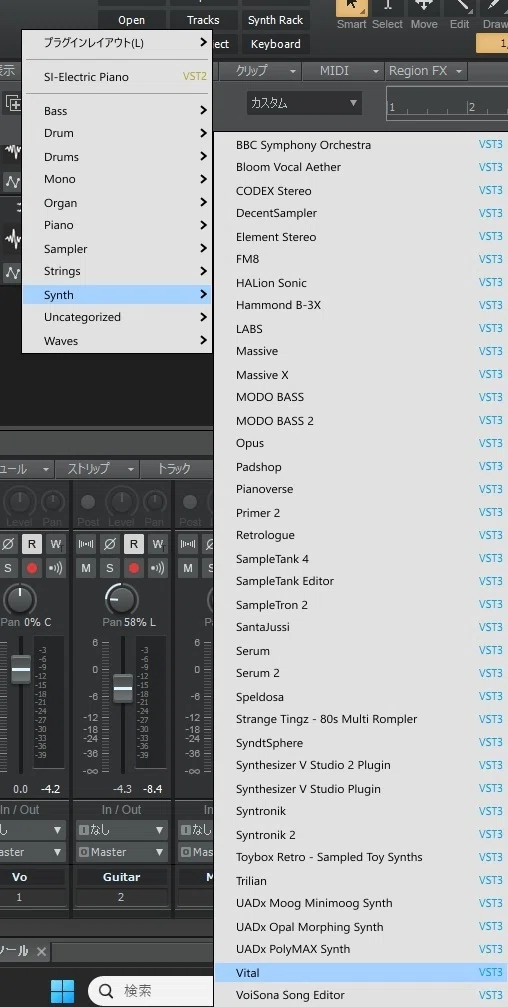The height and width of the screenshot is (1007, 508).
Task: Select Massive X plugin
Action: pos(362,374)
